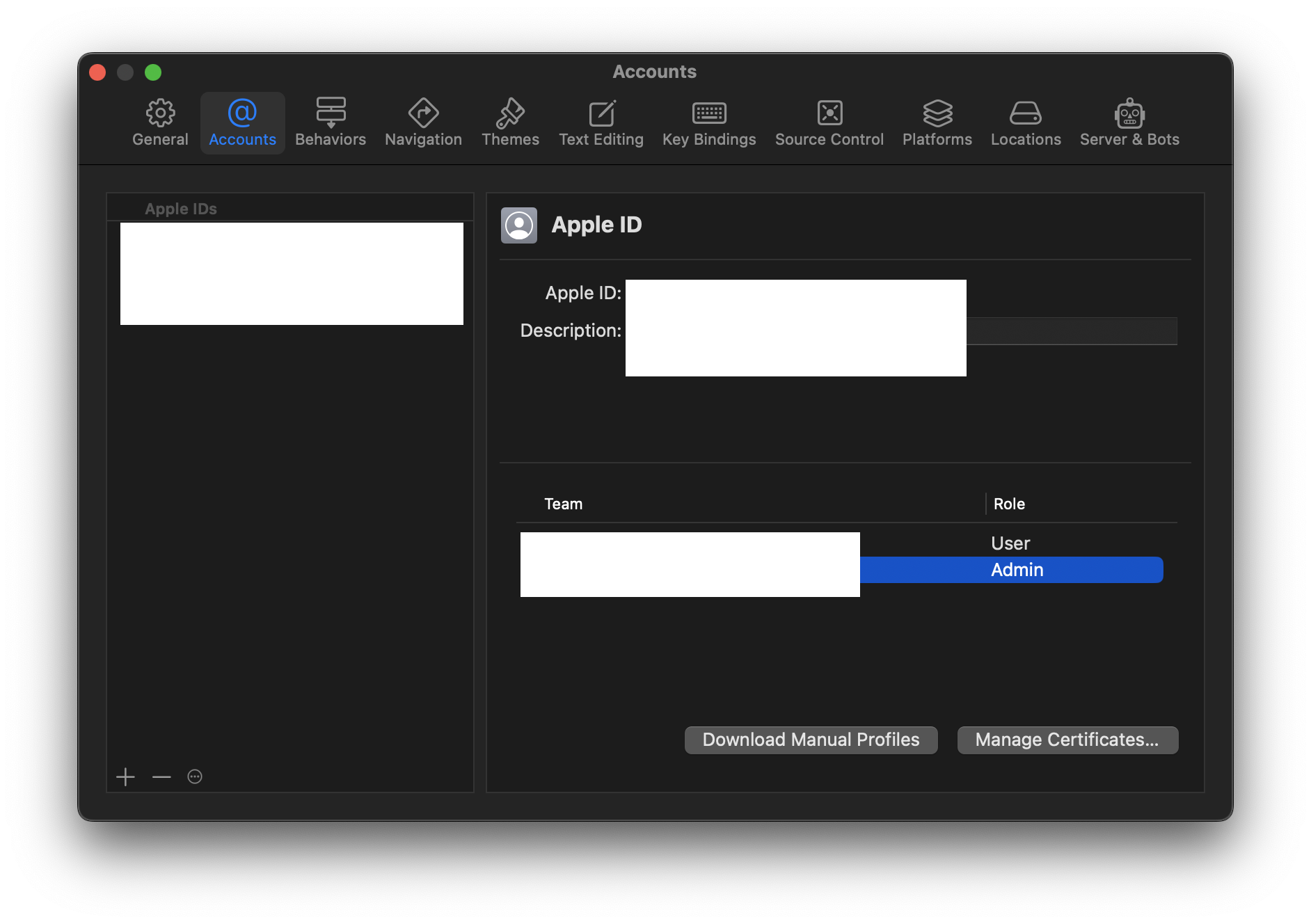Open the General preferences pane
Screen dimensions: 1311x924
(x=160, y=123)
